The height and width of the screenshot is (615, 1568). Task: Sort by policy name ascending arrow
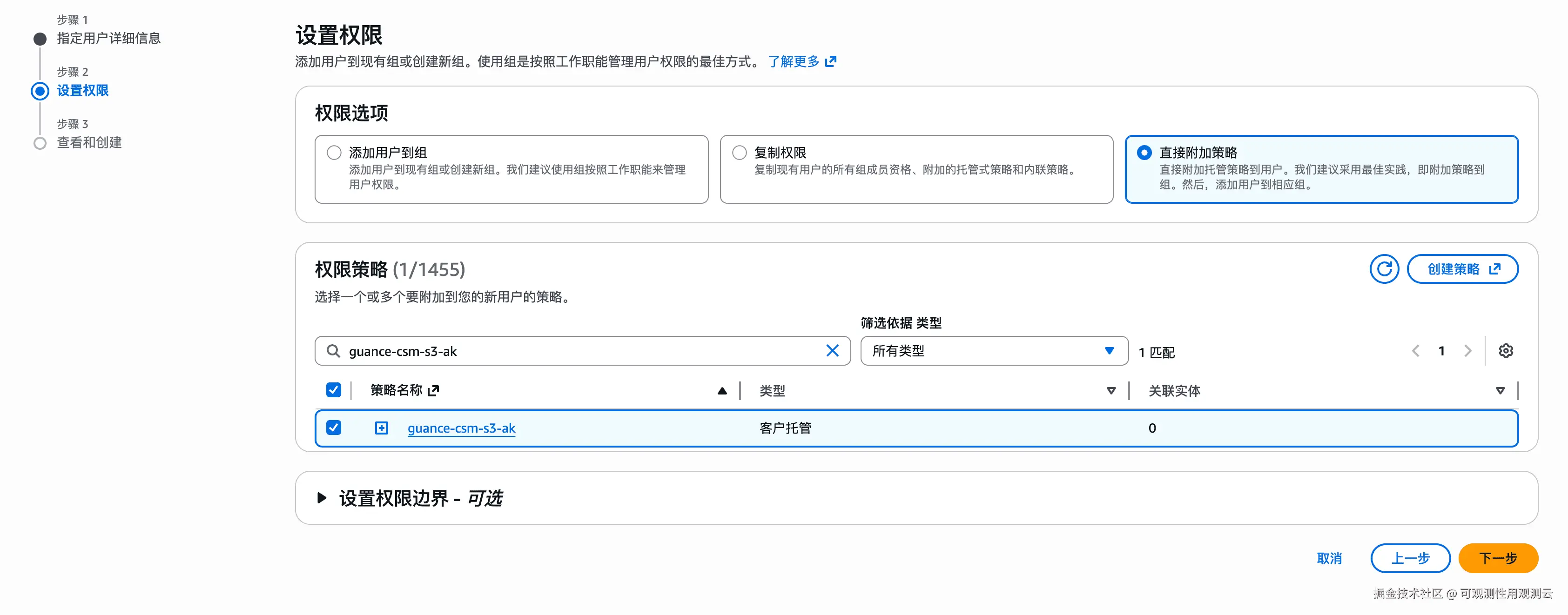coord(722,390)
